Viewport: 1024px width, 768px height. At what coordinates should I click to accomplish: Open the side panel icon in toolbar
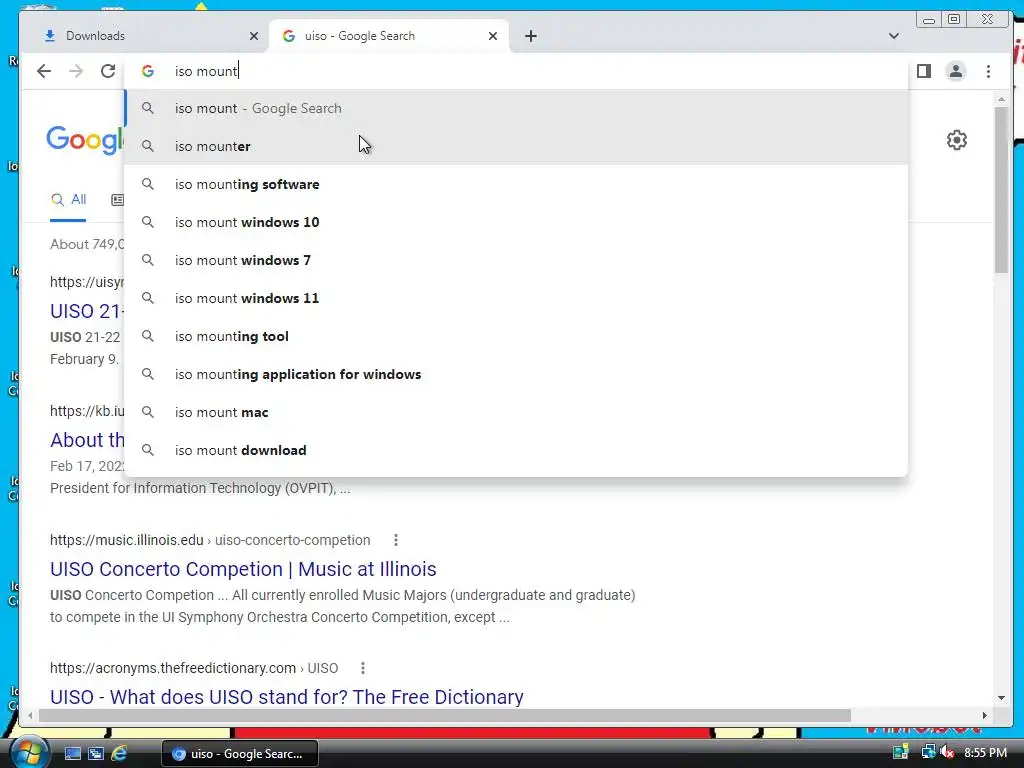point(923,71)
